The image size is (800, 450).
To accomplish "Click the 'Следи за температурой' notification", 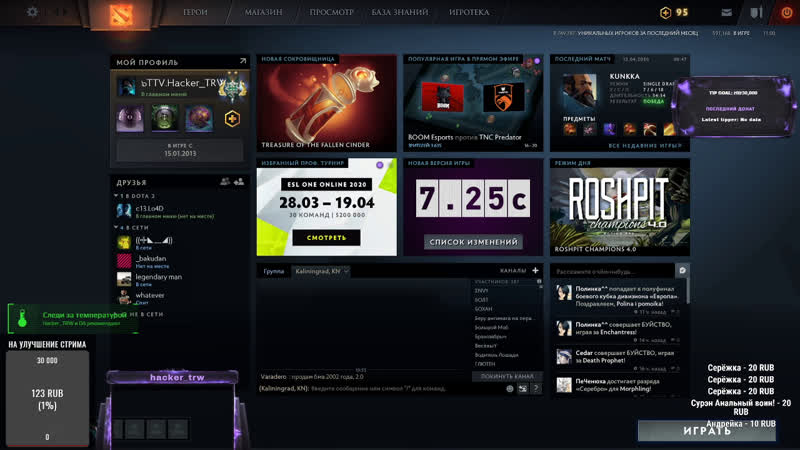I will click(73, 318).
